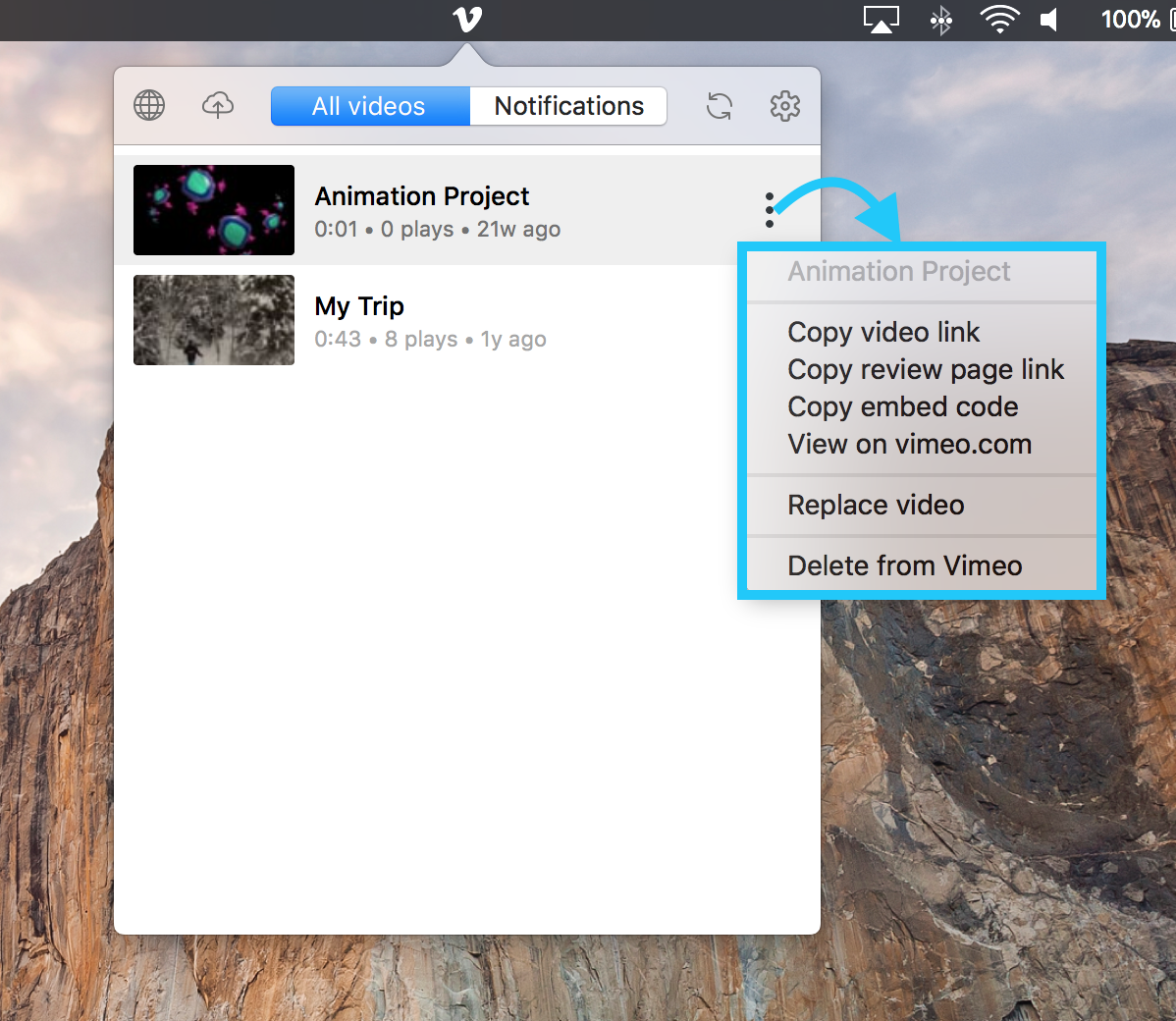Open settings with the gear icon
The height and width of the screenshot is (1021, 1176).
click(x=784, y=106)
